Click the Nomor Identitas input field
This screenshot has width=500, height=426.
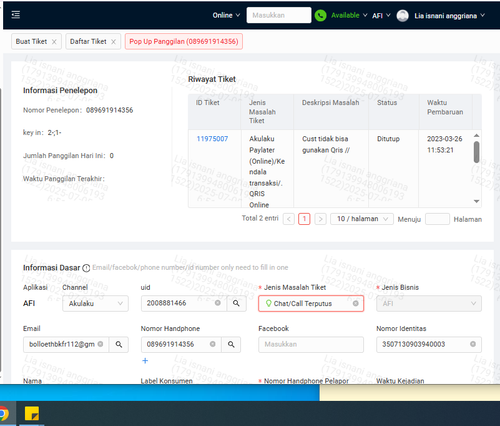tap(429, 344)
